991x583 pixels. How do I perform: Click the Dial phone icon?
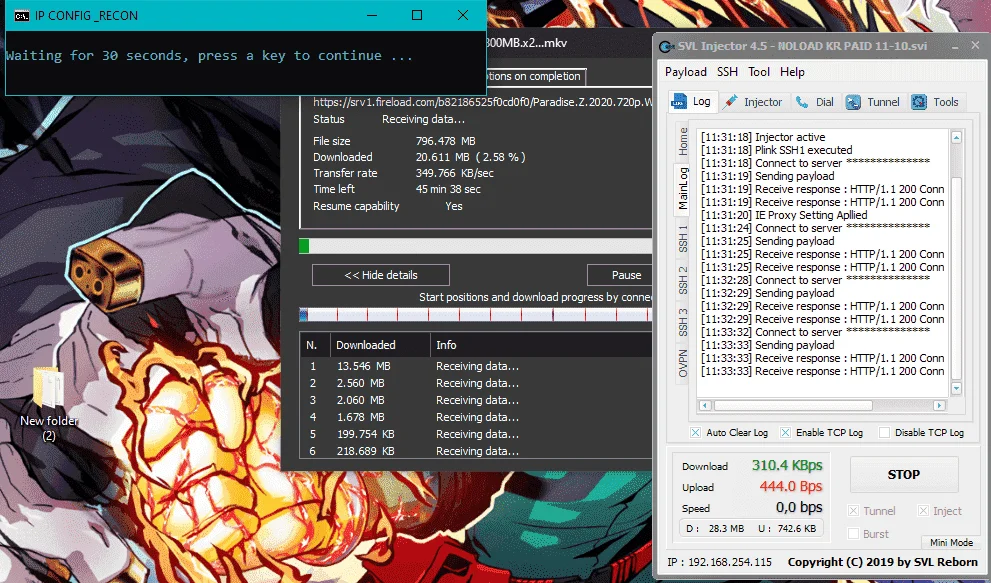(x=802, y=102)
